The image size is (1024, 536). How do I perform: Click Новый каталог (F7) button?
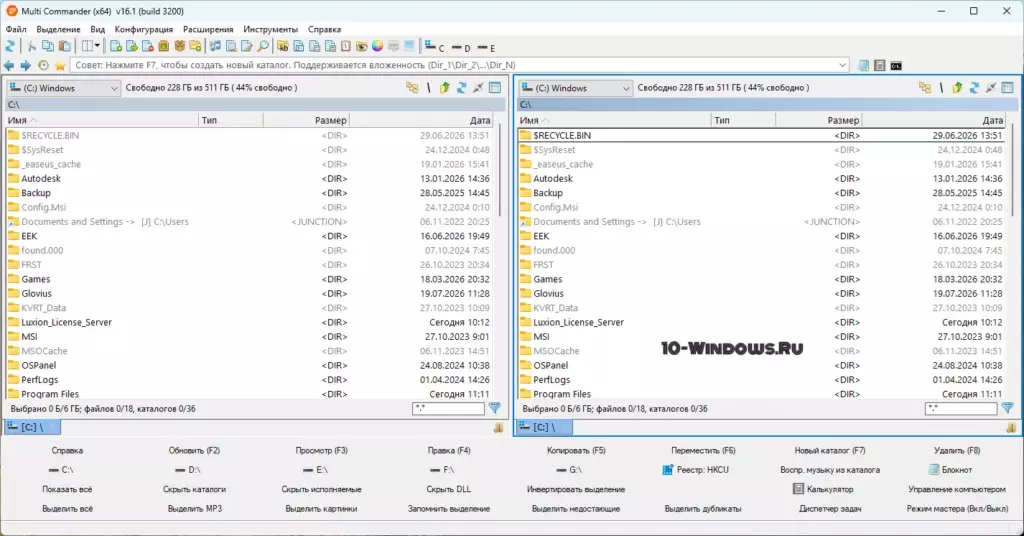pos(829,450)
